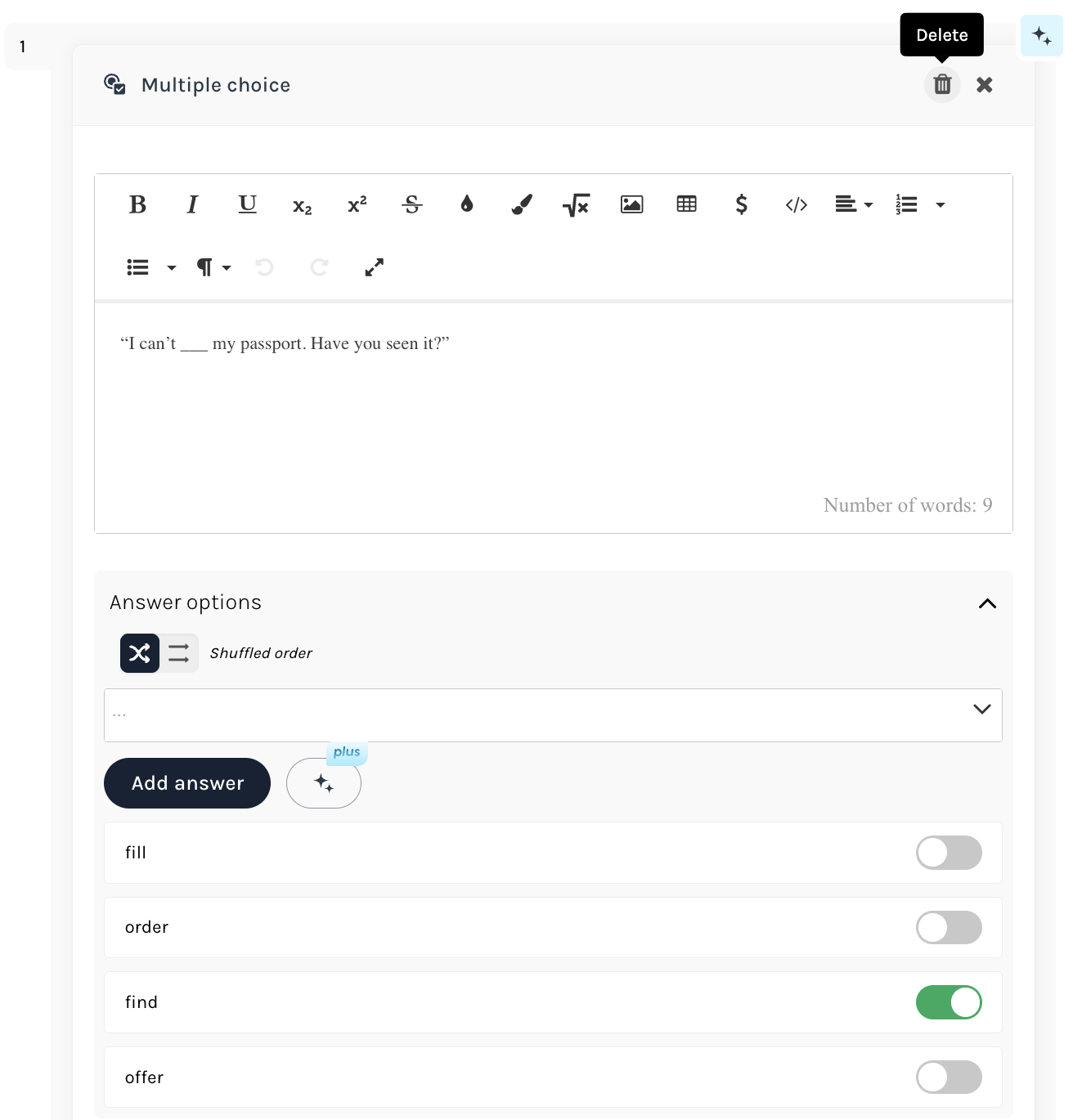Insert a table in the editor

point(686,204)
